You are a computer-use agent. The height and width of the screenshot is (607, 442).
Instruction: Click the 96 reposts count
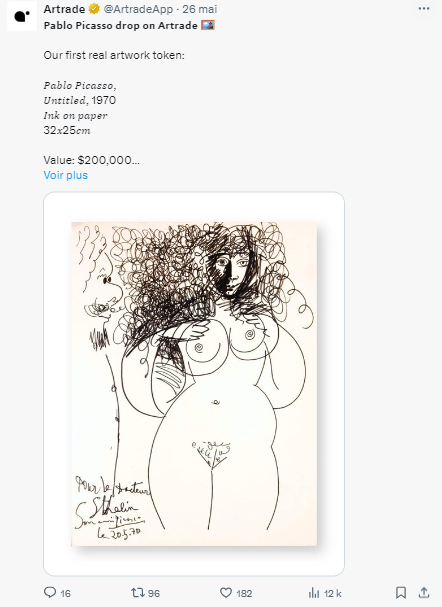point(154,593)
